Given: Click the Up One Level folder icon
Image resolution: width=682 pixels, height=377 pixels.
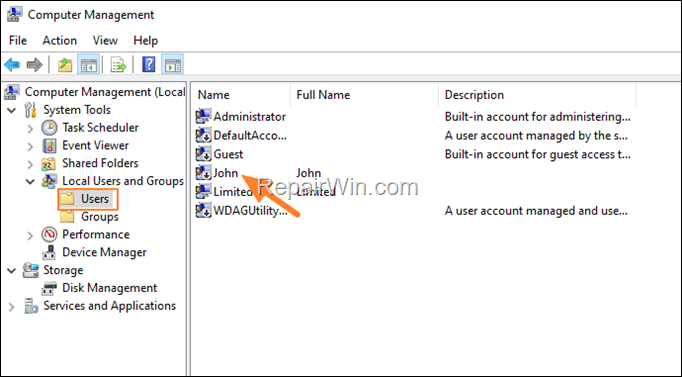Looking at the screenshot, I should (65, 65).
